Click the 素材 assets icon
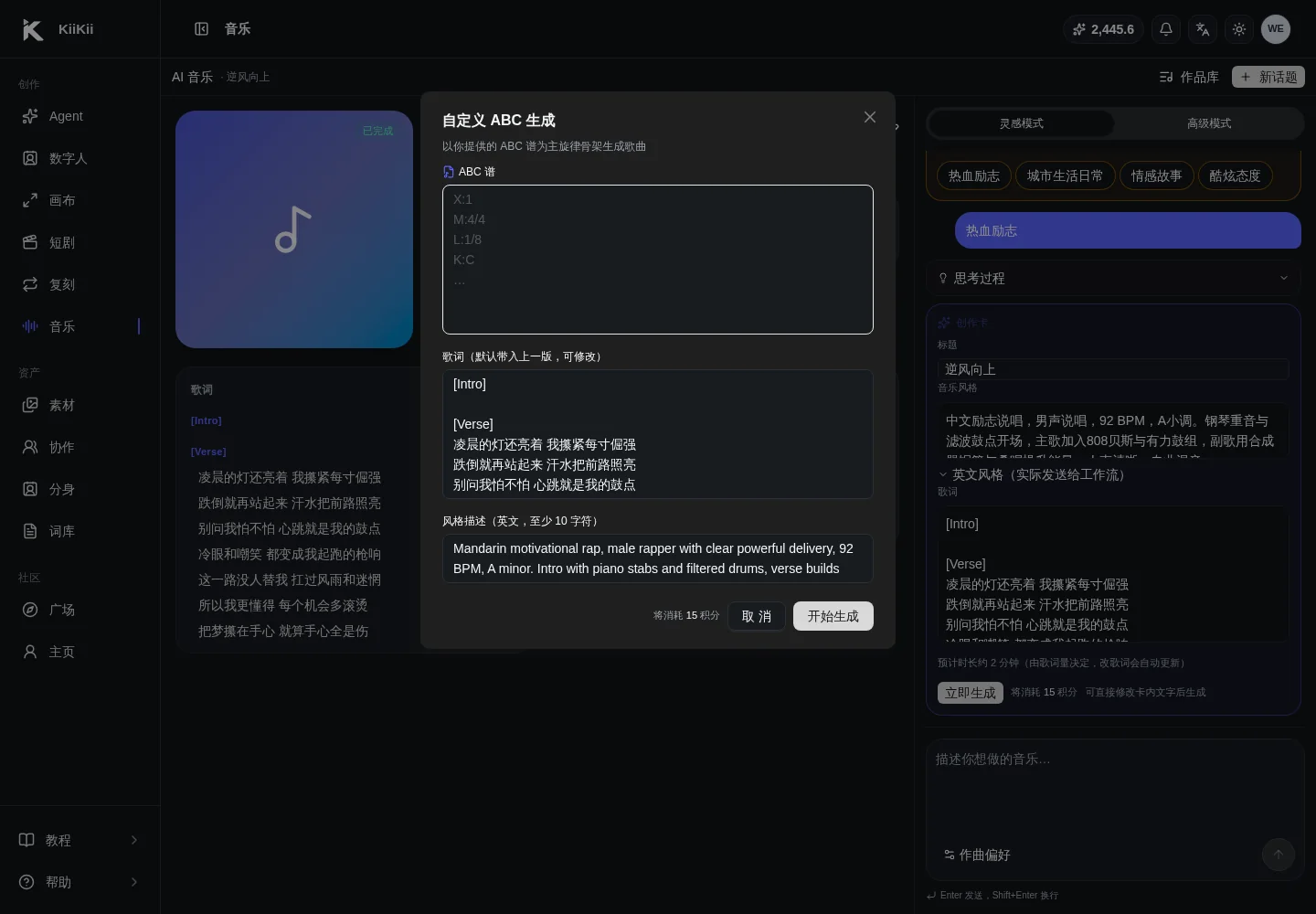 click(30, 405)
